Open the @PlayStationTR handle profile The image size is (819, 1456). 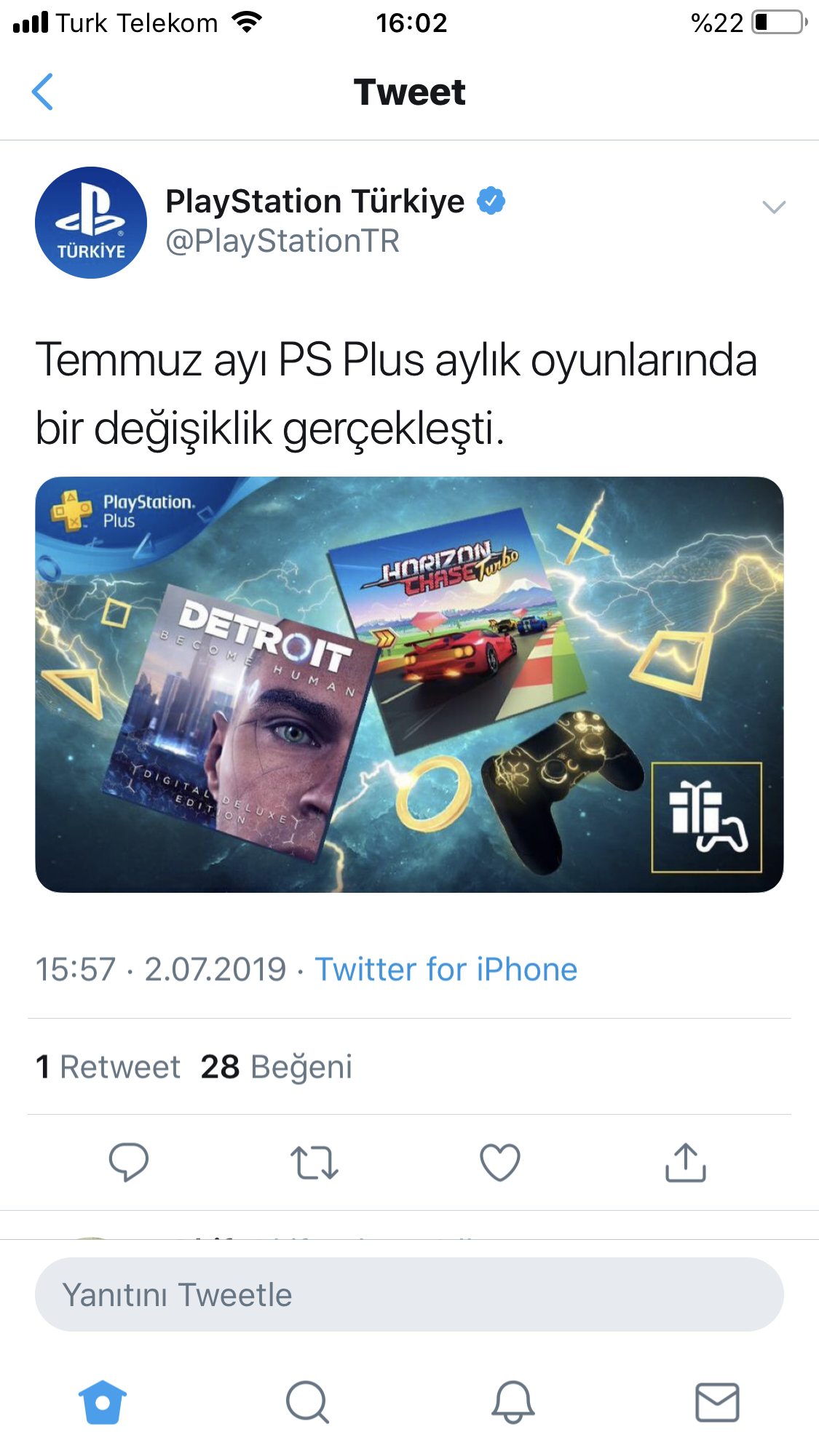[x=282, y=241]
